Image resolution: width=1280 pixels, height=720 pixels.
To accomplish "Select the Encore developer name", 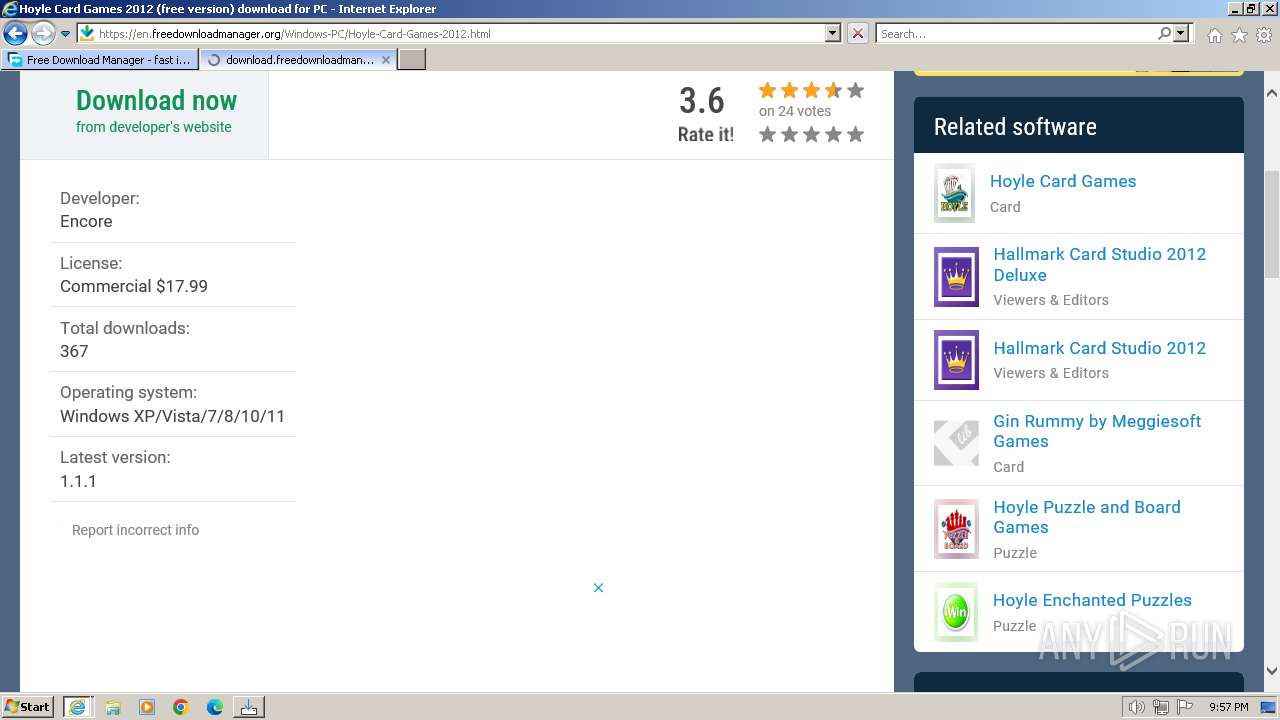I will coord(86,221).
